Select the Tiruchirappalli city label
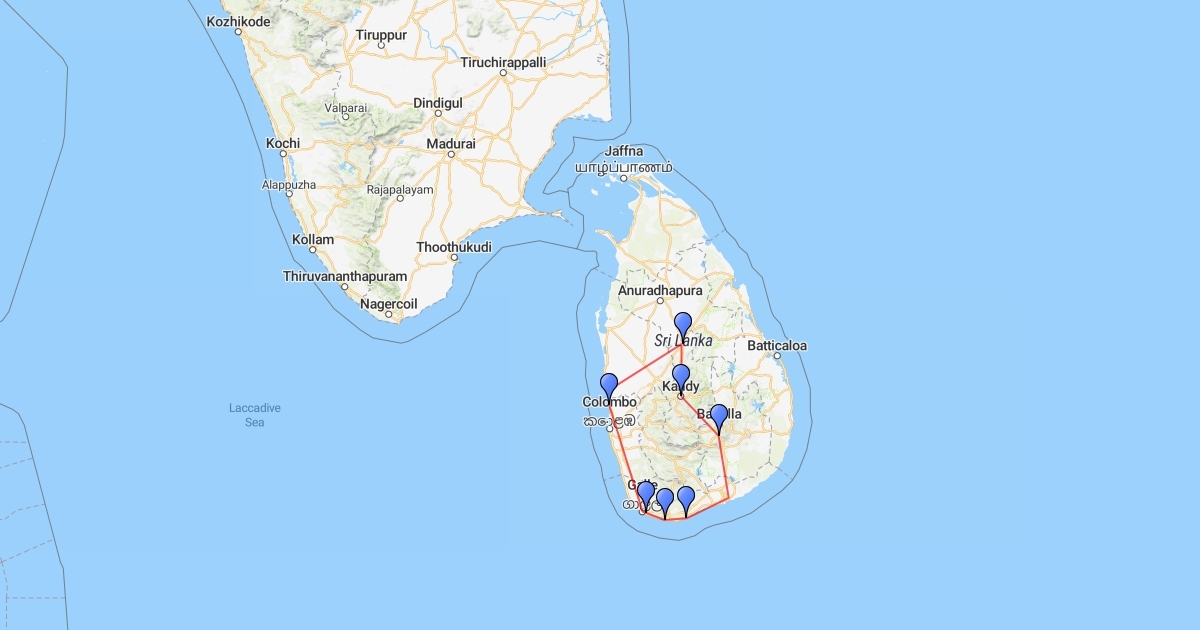1200x630 pixels. [503, 62]
